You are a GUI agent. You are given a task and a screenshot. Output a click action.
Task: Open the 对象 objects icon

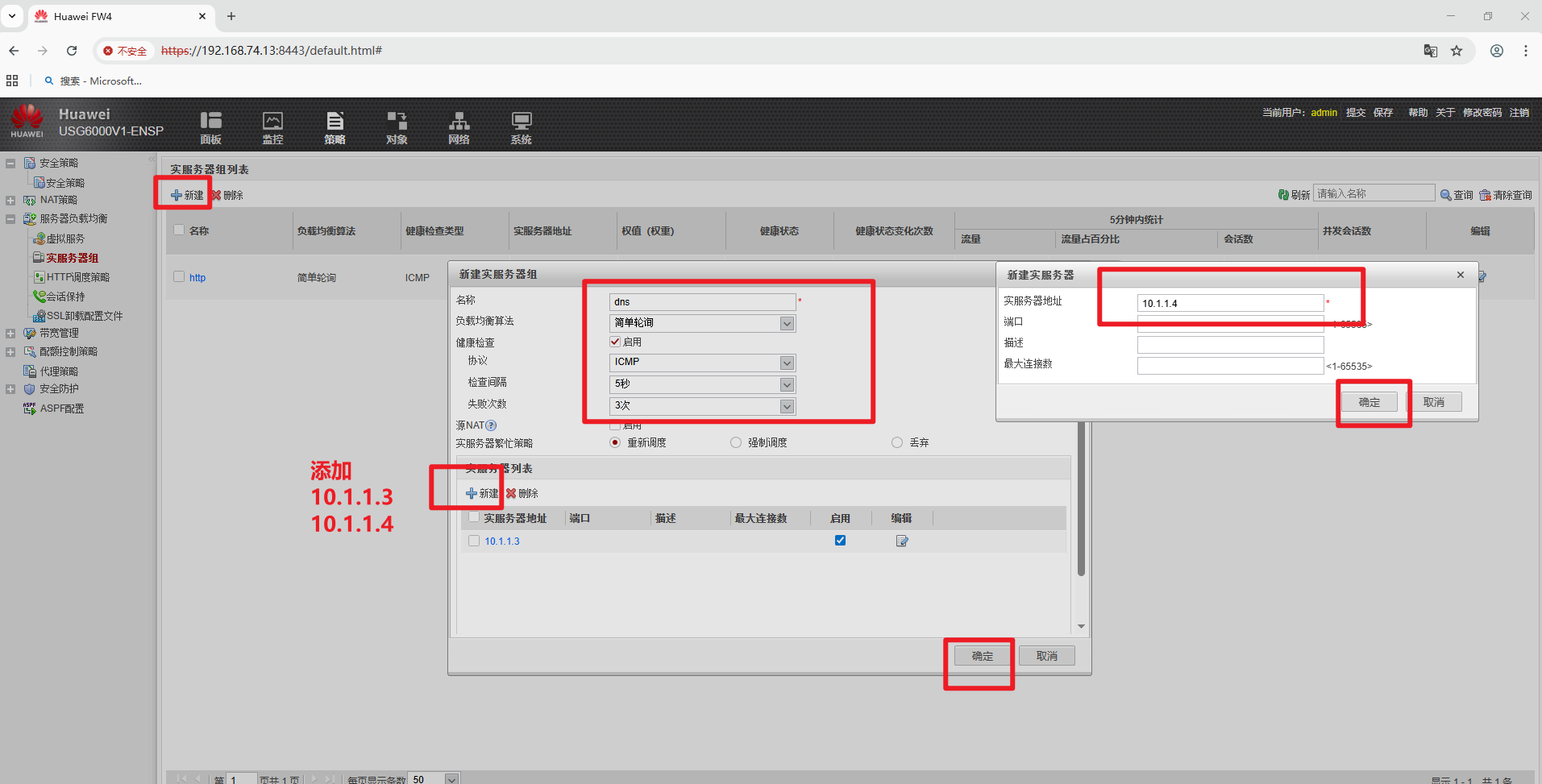click(397, 127)
